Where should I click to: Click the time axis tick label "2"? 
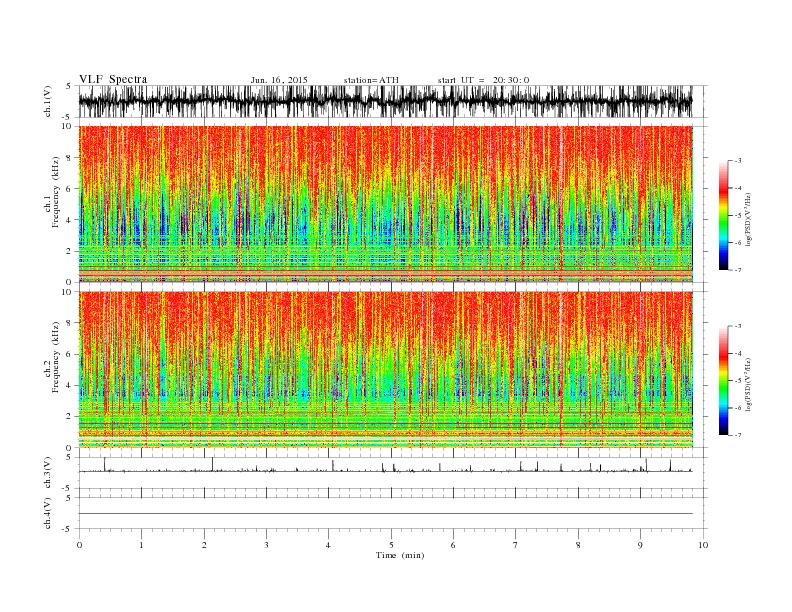(x=204, y=545)
